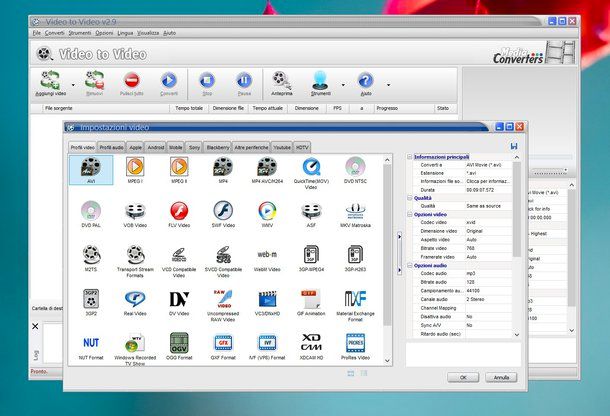Image resolution: width=610 pixels, height=416 pixels.
Task: Click Canale audio value 2 Stereo
Action: click(x=489, y=300)
